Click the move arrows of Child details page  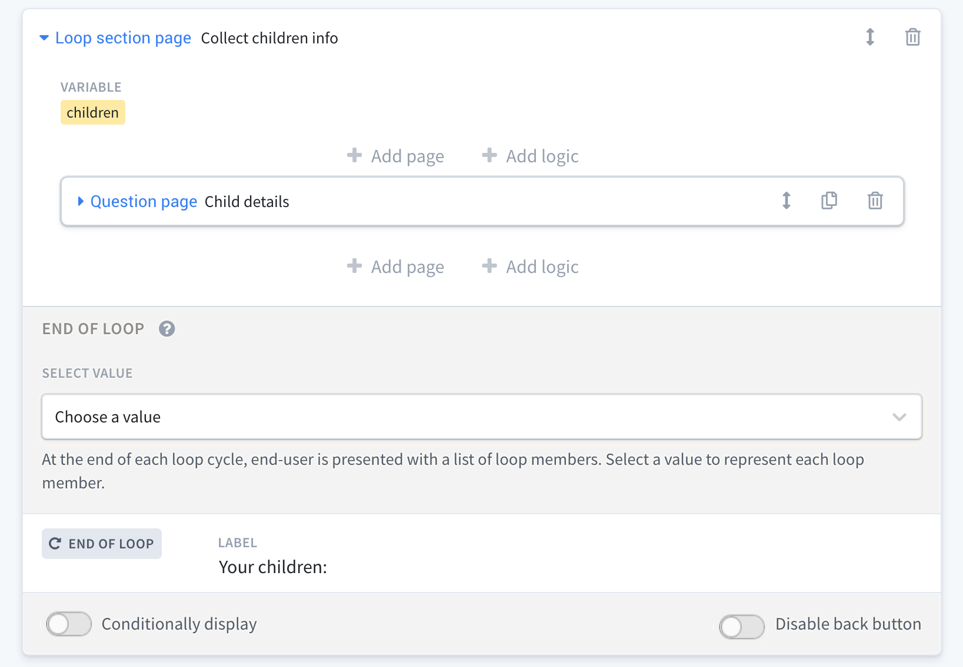tap(786, 201)
